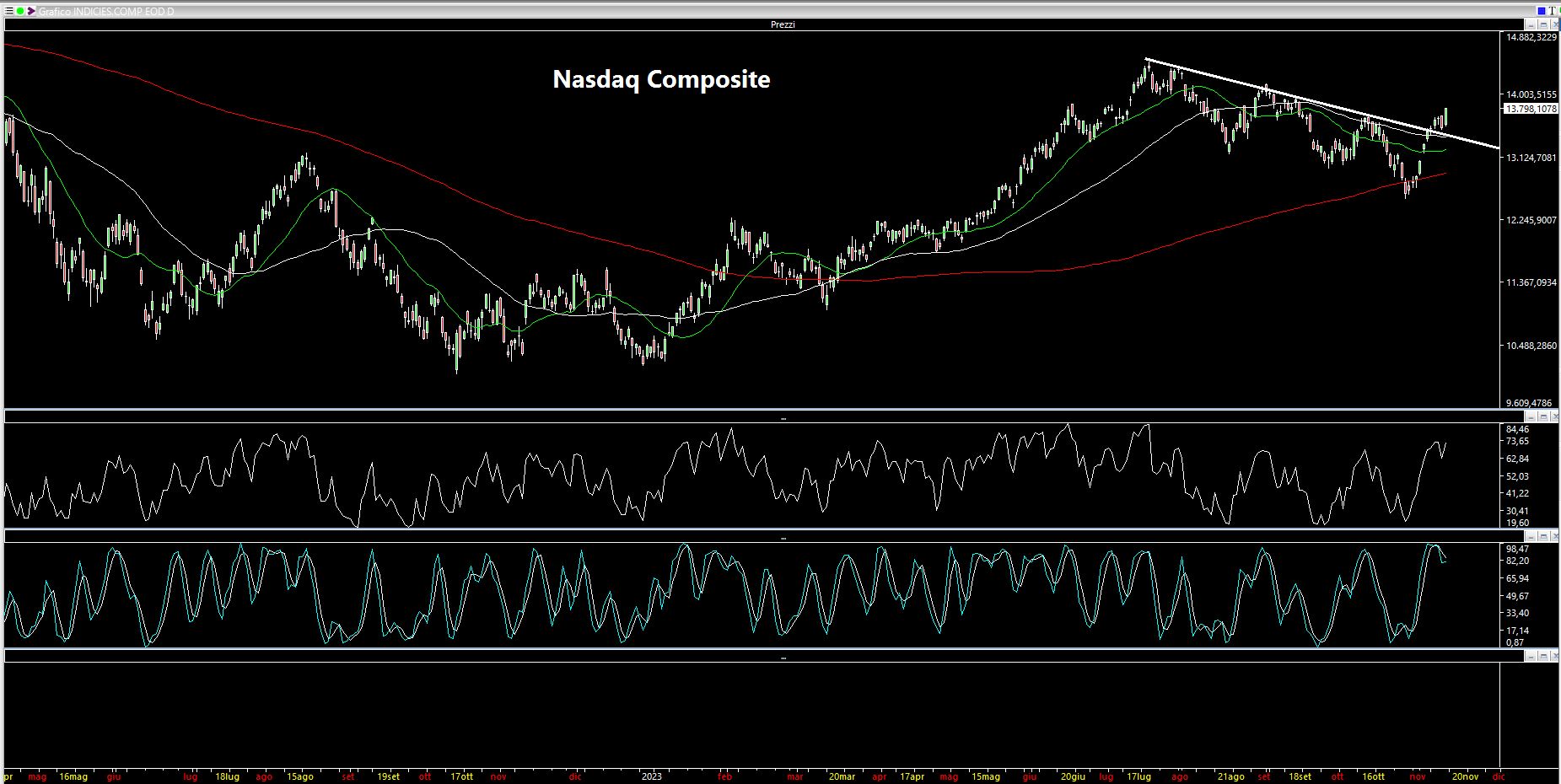Minimize the stochastic indicator panel
Viewport: 1561px width, 784px height.
(1531, 536)
